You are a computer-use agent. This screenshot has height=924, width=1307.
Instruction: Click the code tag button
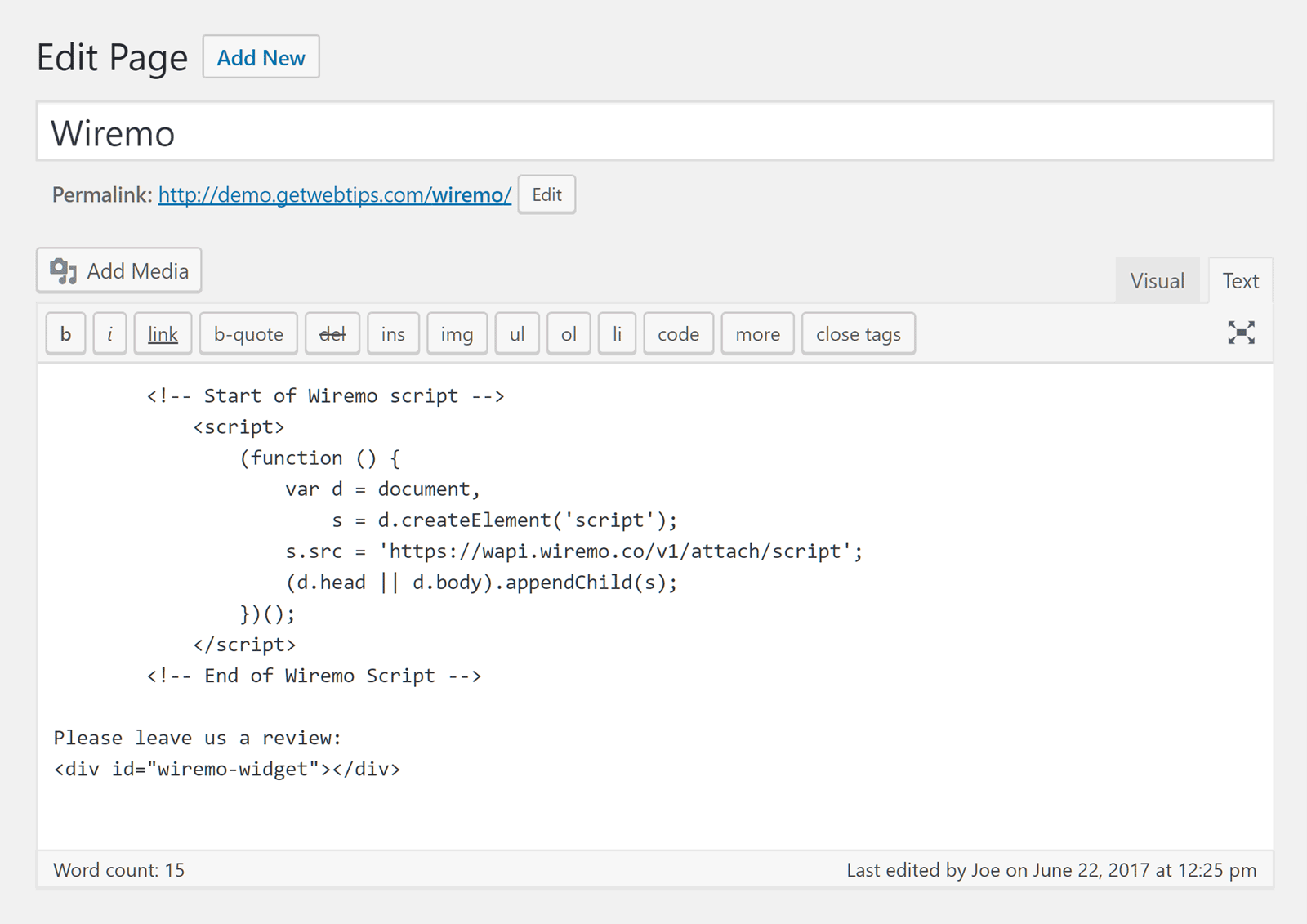678,334
